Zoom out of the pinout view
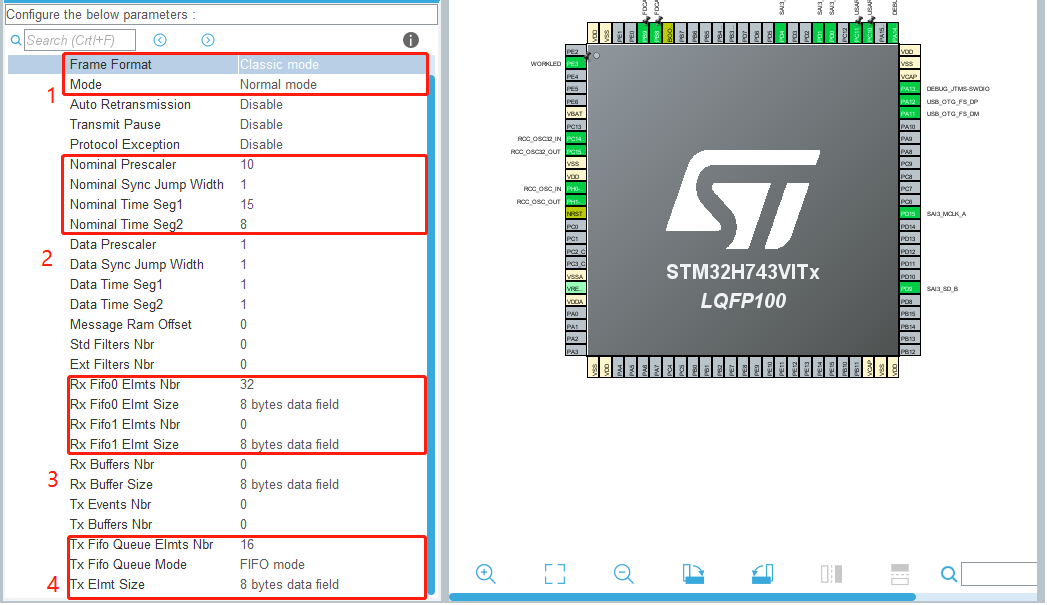This screenshot has height=605, width=1047. tap(623, 574)
